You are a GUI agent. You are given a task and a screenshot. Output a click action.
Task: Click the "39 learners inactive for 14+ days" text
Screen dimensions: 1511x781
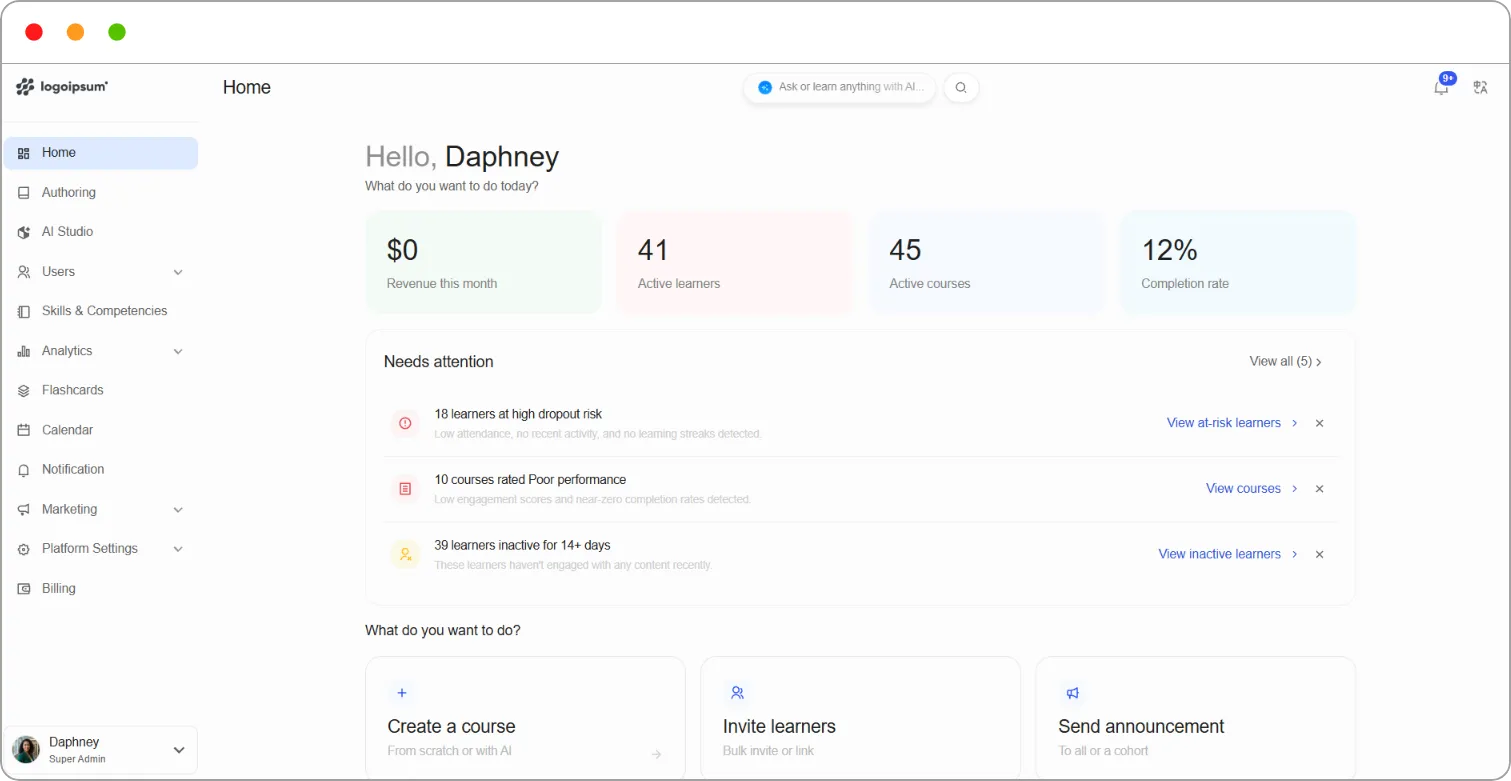tap(522, 546)
